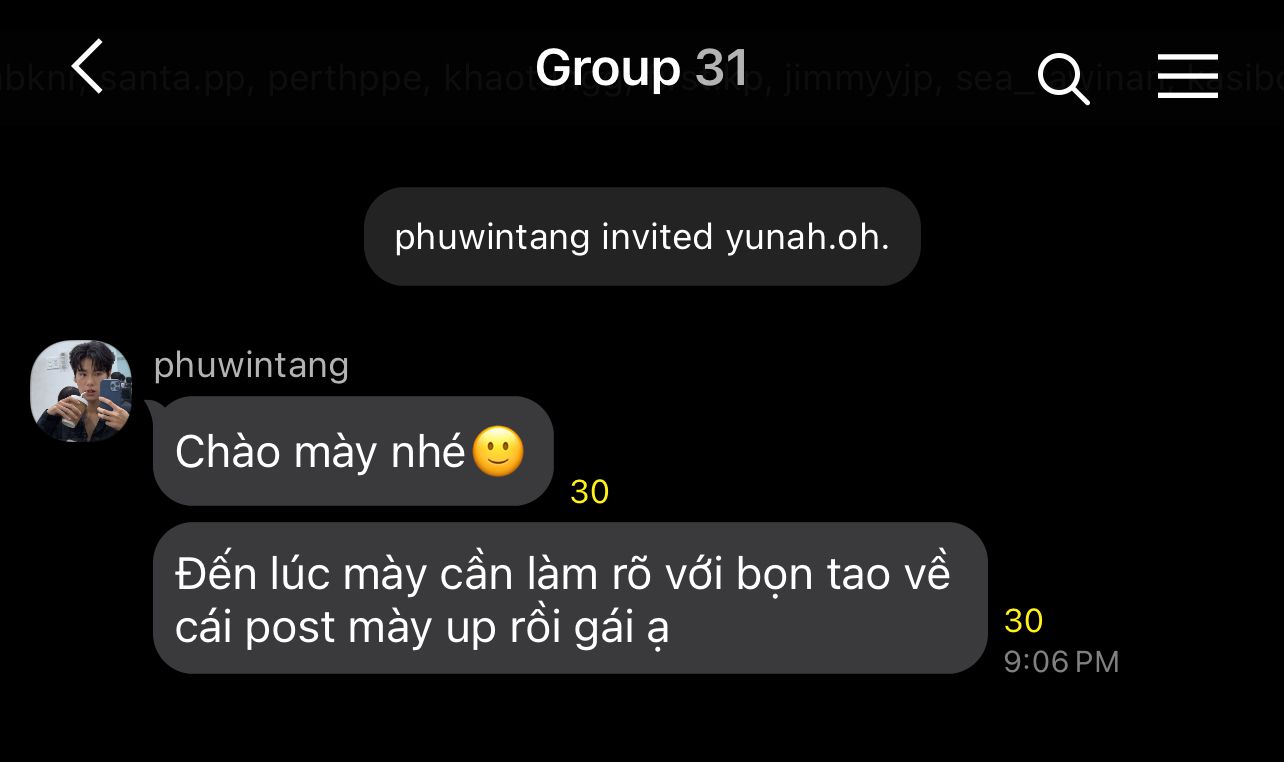Tap faint santa.pp name in header
1284x762 pixels.
[176, 79]
